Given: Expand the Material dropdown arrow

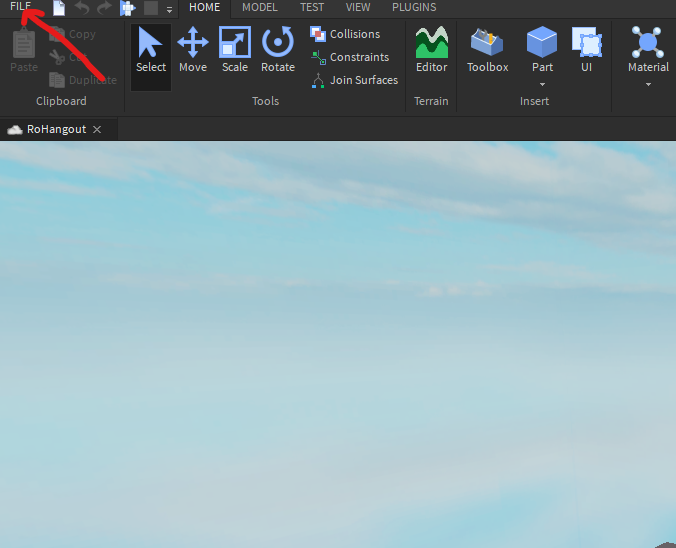Looking at the screenshot, I should click(x=648, y=85).
